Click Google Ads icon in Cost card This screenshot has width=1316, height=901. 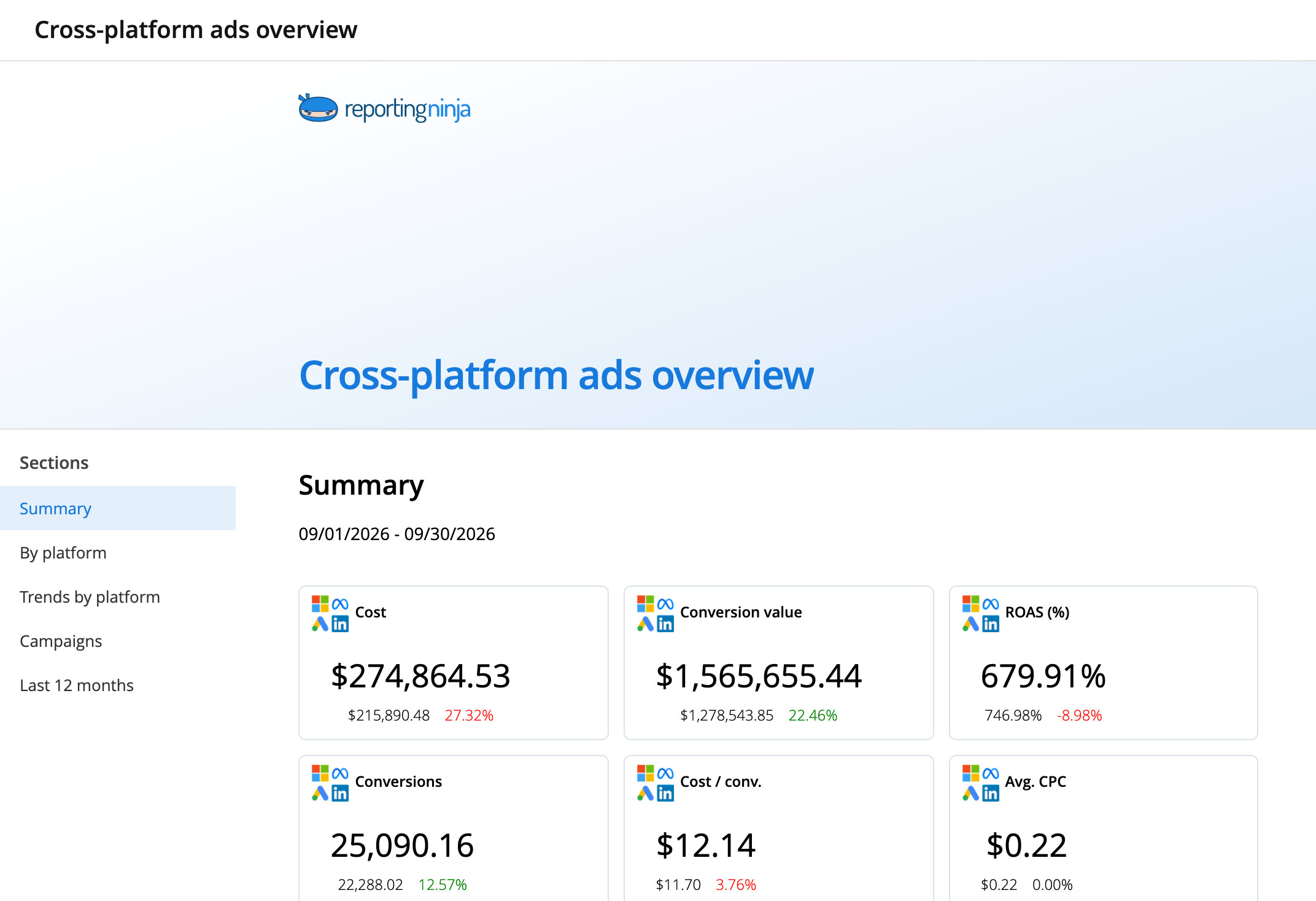tap(320, 624)
